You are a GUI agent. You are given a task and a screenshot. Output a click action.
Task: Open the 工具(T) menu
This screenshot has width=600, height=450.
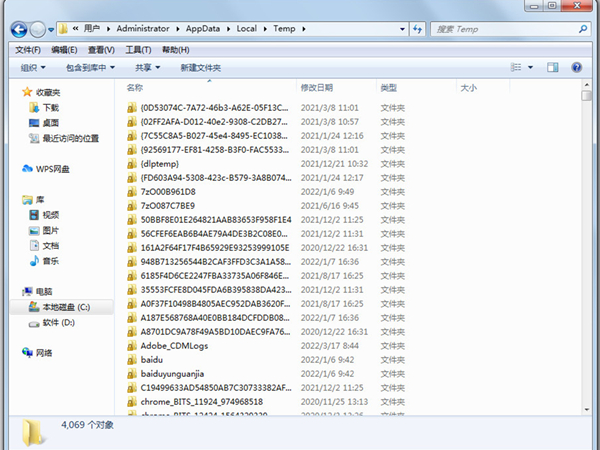[137, 49]
